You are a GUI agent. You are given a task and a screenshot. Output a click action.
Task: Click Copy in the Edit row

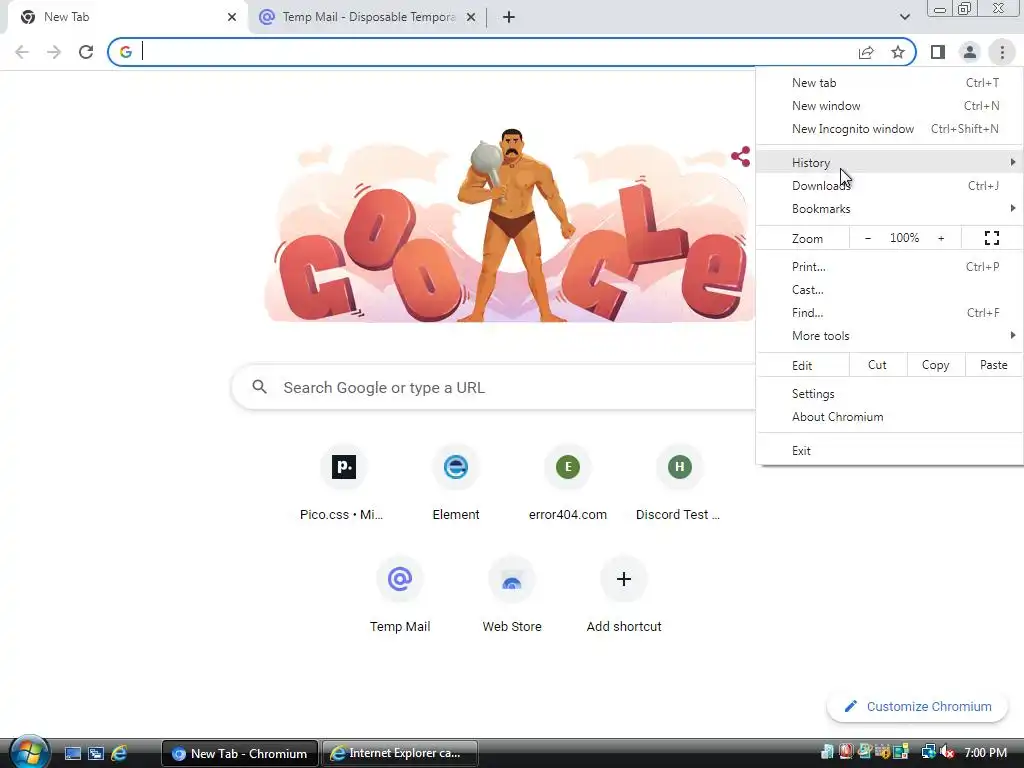tap(935, 365)
